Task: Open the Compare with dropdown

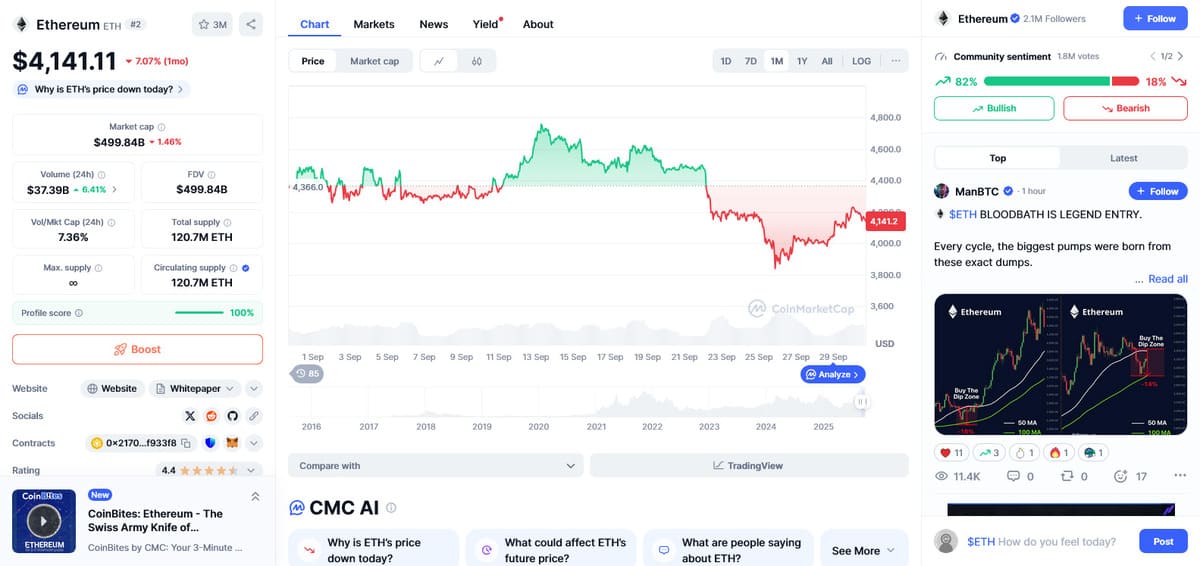Action: pos(435,466)
